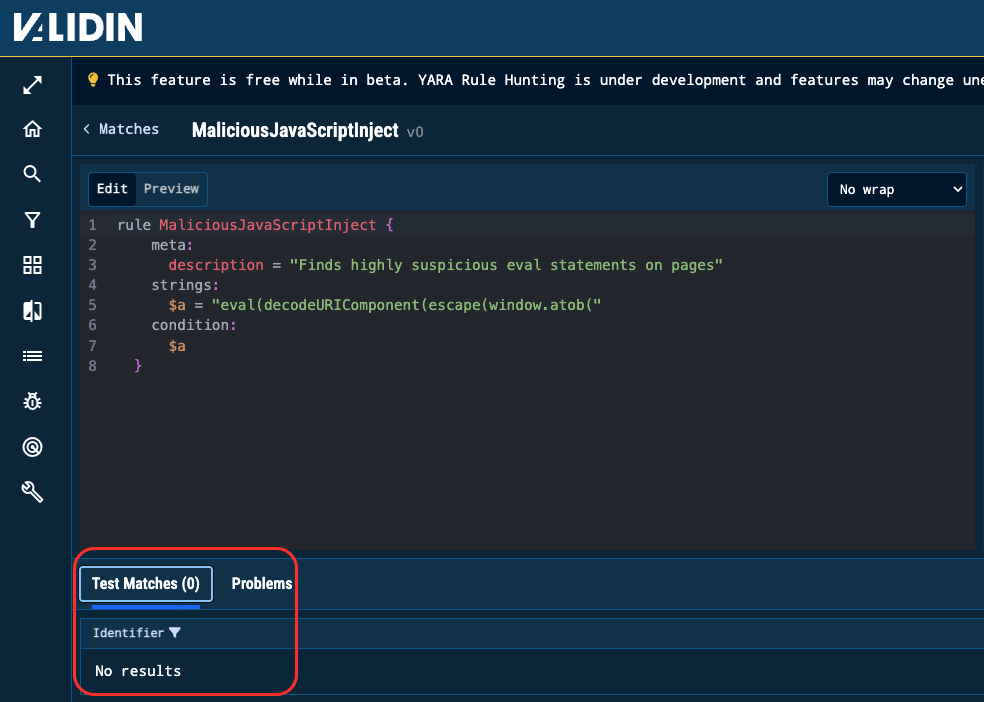Open the wrench tools icon in sidebar
The width and height of the screenshot is (984, 702).
[x=32, y=492]
